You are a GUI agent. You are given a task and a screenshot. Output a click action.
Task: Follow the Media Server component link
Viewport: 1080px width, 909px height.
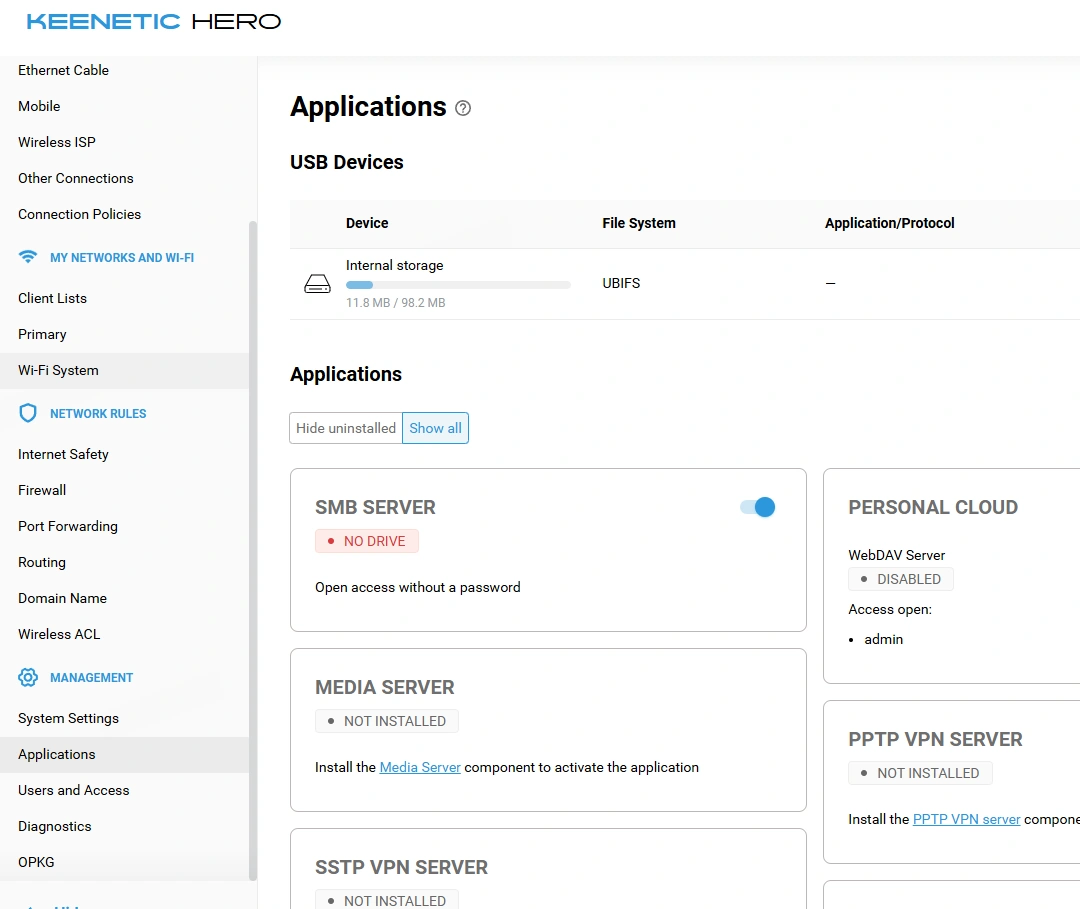(420, 767)
